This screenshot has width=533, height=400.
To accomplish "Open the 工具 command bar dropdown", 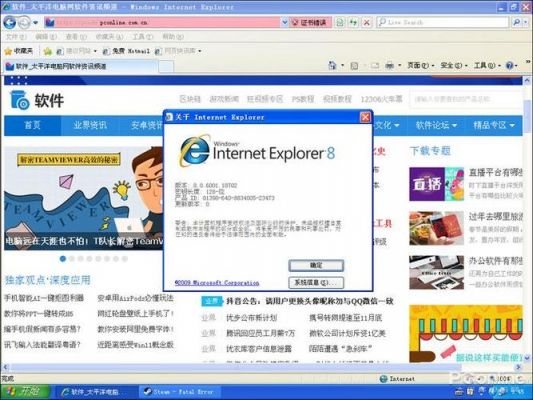I will pos(487,65).
